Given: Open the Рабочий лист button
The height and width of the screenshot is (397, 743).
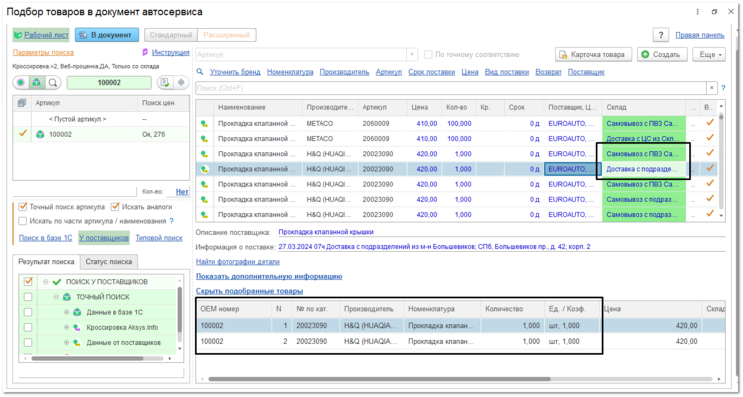Looking at the screenshot, I should pos(41,35).
